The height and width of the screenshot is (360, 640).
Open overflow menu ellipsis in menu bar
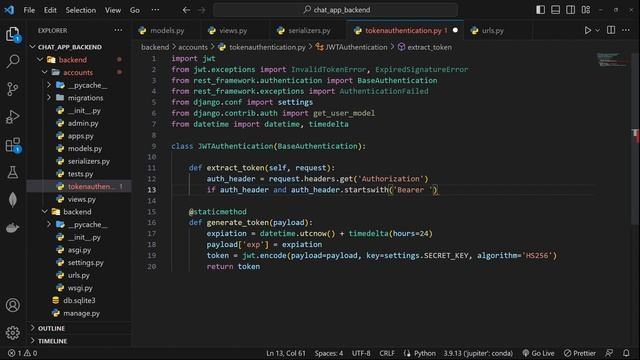click(x=155, y=10)
